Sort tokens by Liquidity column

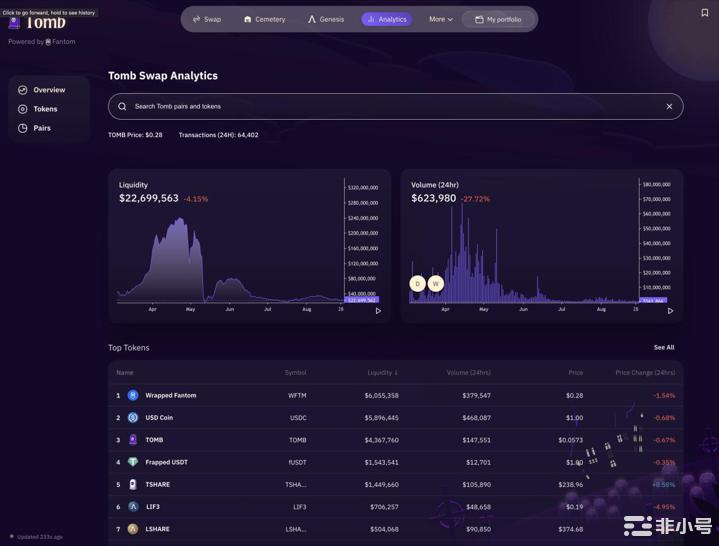[x=381, y=373]
